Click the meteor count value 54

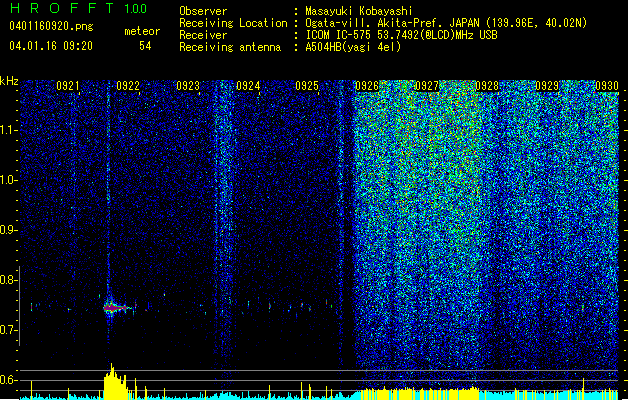coord(145,46)
